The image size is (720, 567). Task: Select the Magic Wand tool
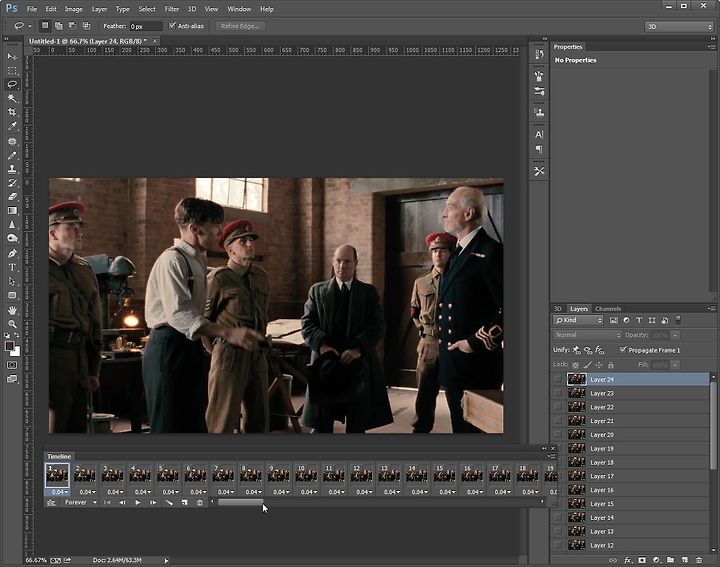12,98
